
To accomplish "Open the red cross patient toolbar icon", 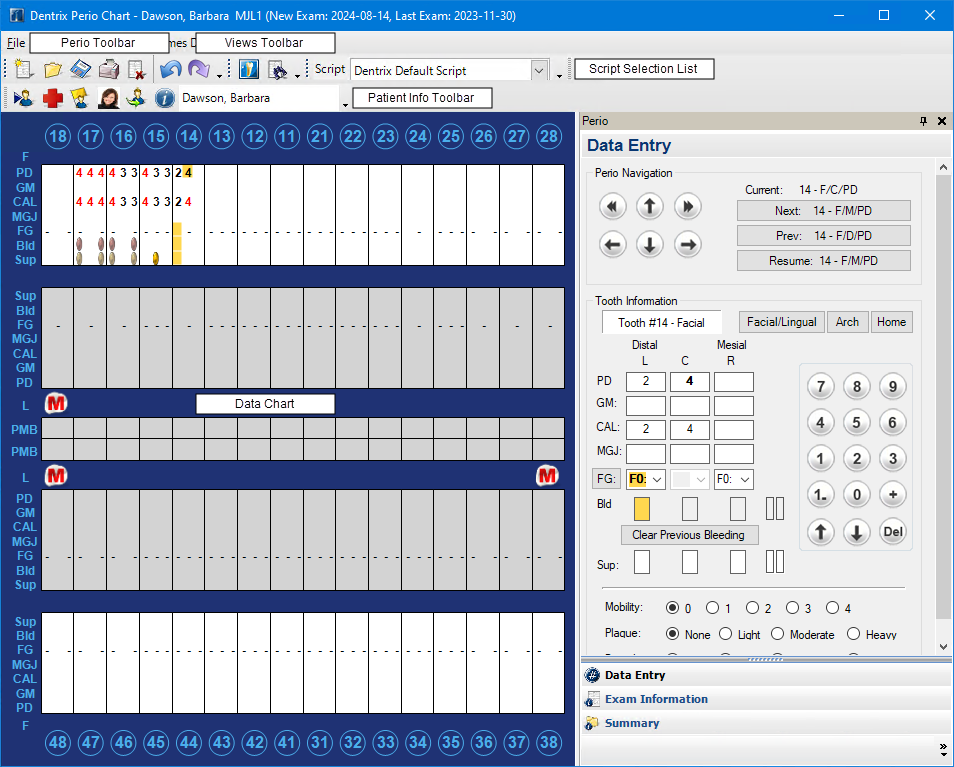I will [x=52, y=98].
